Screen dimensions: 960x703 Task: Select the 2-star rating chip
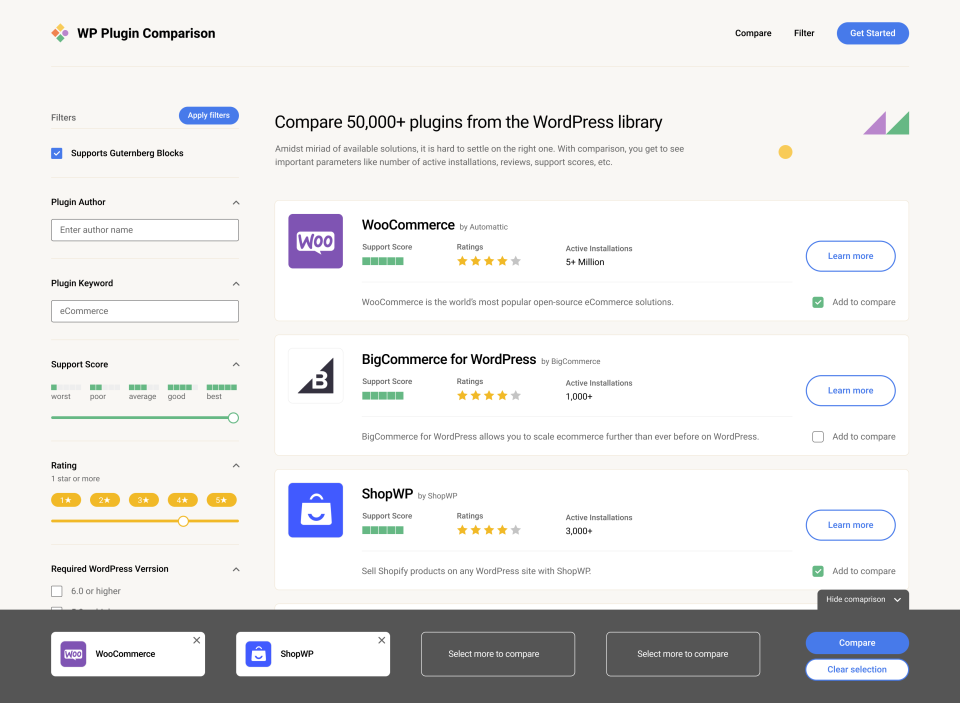pos(105,500)
